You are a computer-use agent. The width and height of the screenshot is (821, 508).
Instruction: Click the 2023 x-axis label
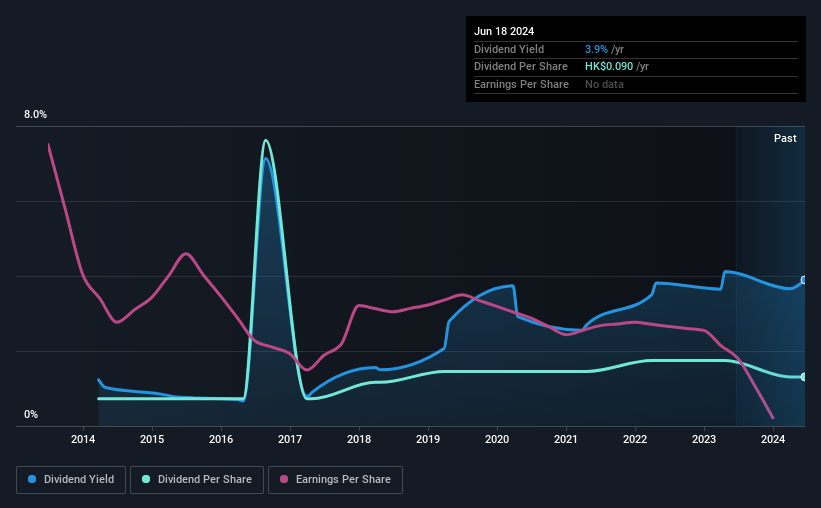704,439
